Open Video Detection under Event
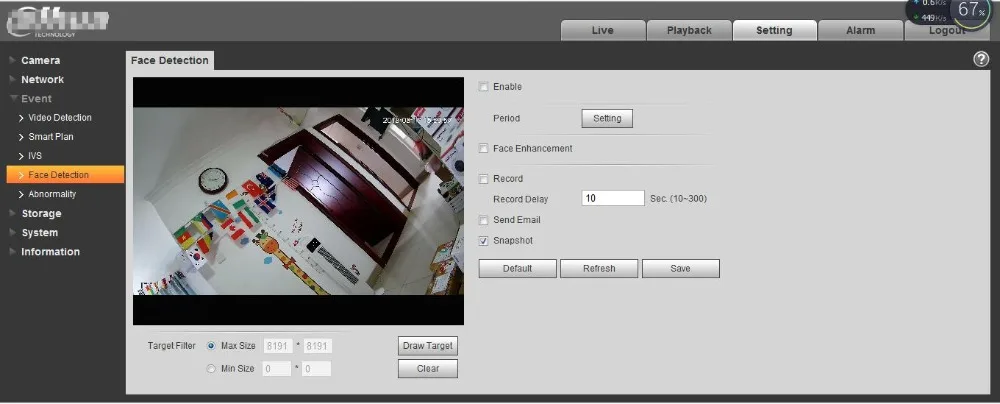The height and width of the screenshot is (404, 1000). point(60,118)
